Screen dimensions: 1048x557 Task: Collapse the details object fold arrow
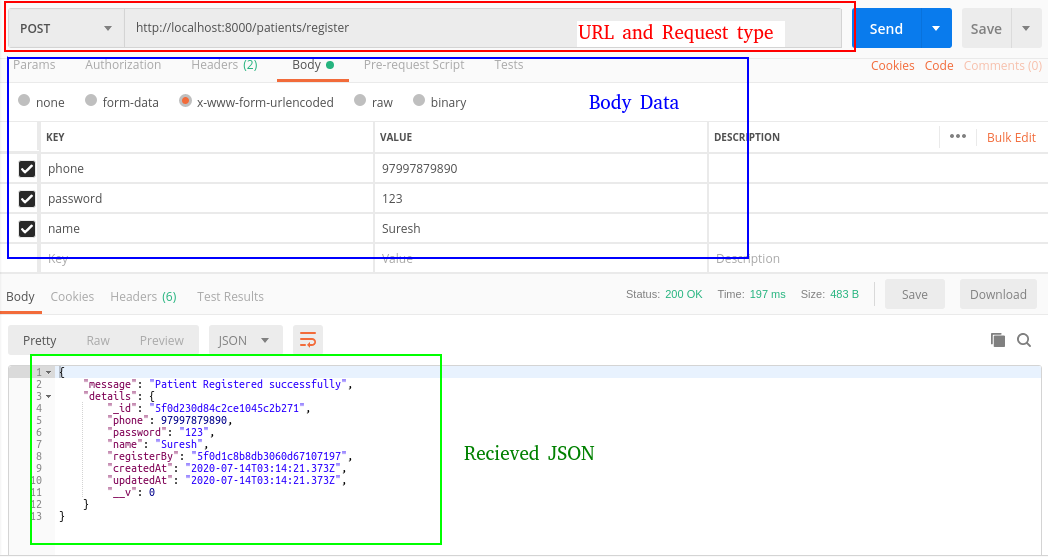tap(49, 397)
